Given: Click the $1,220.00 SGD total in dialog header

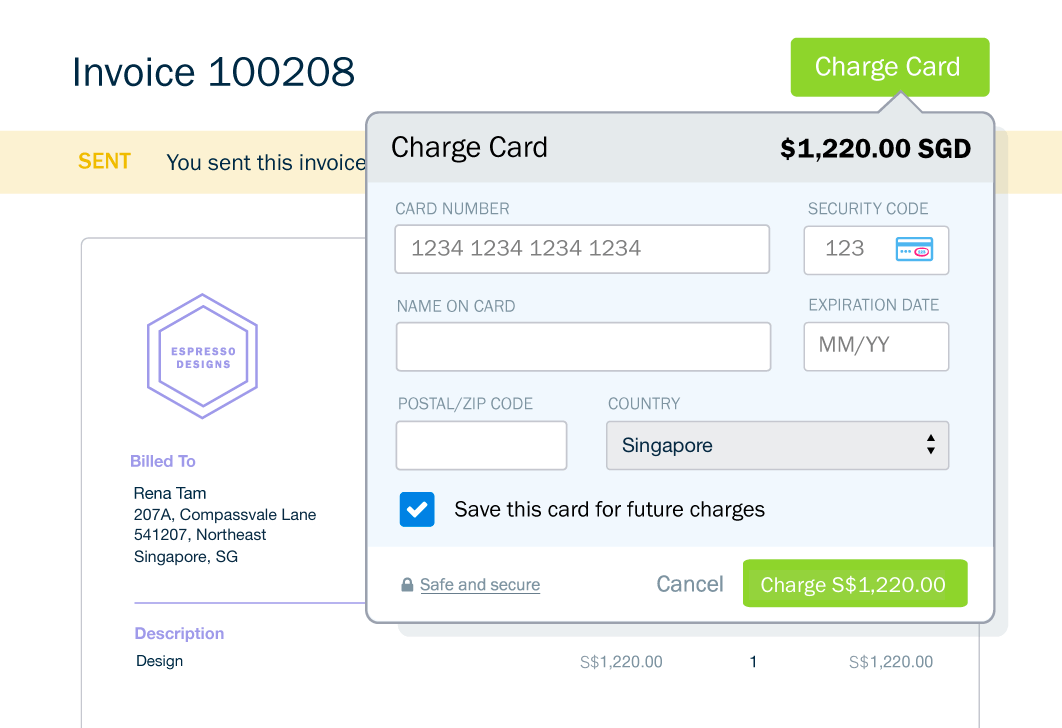Looking at the screenshot, I should [875, 149].
